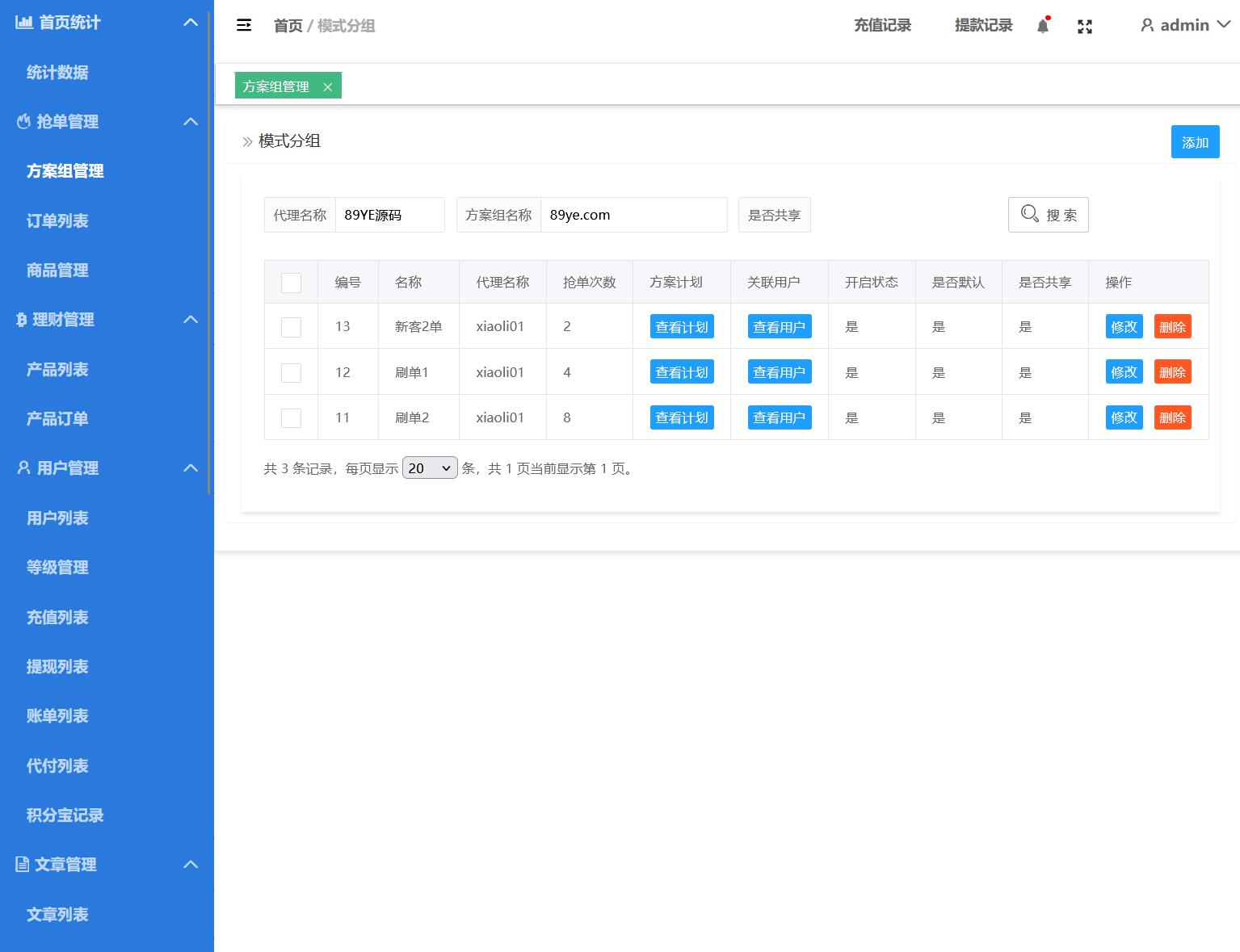Open the 是否共享 filter dropdown
This screenshot has height=952, width=1240.
pos(774,215)
